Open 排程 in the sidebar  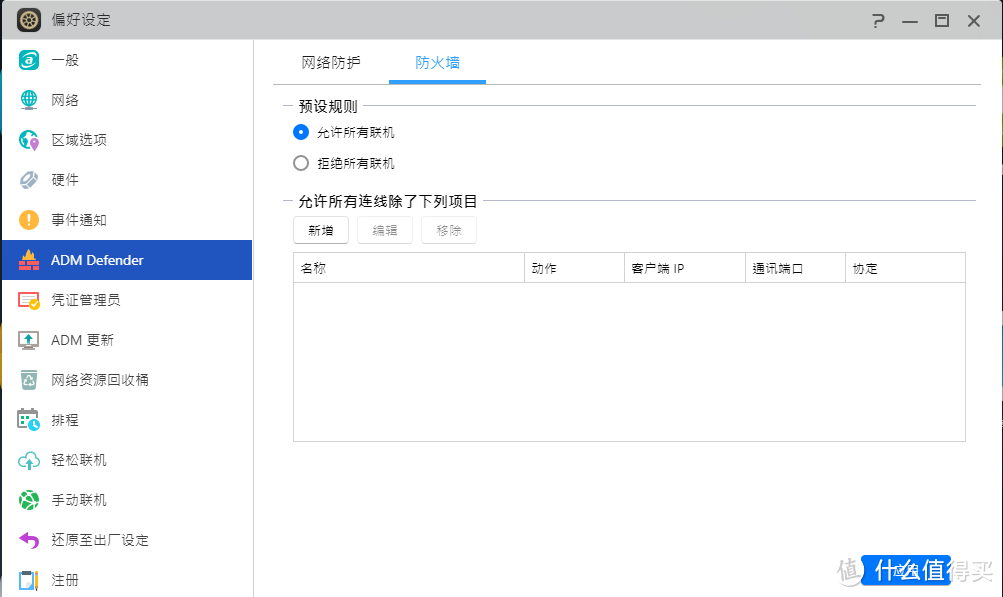[x=127, y=420]
